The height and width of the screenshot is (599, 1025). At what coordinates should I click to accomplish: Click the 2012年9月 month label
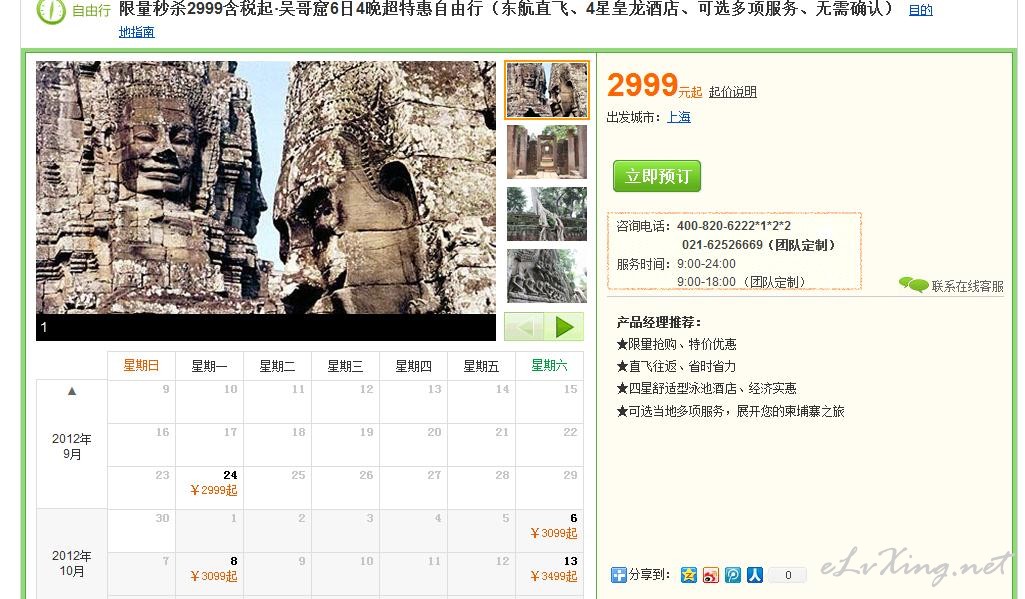[x=71, y=446]
